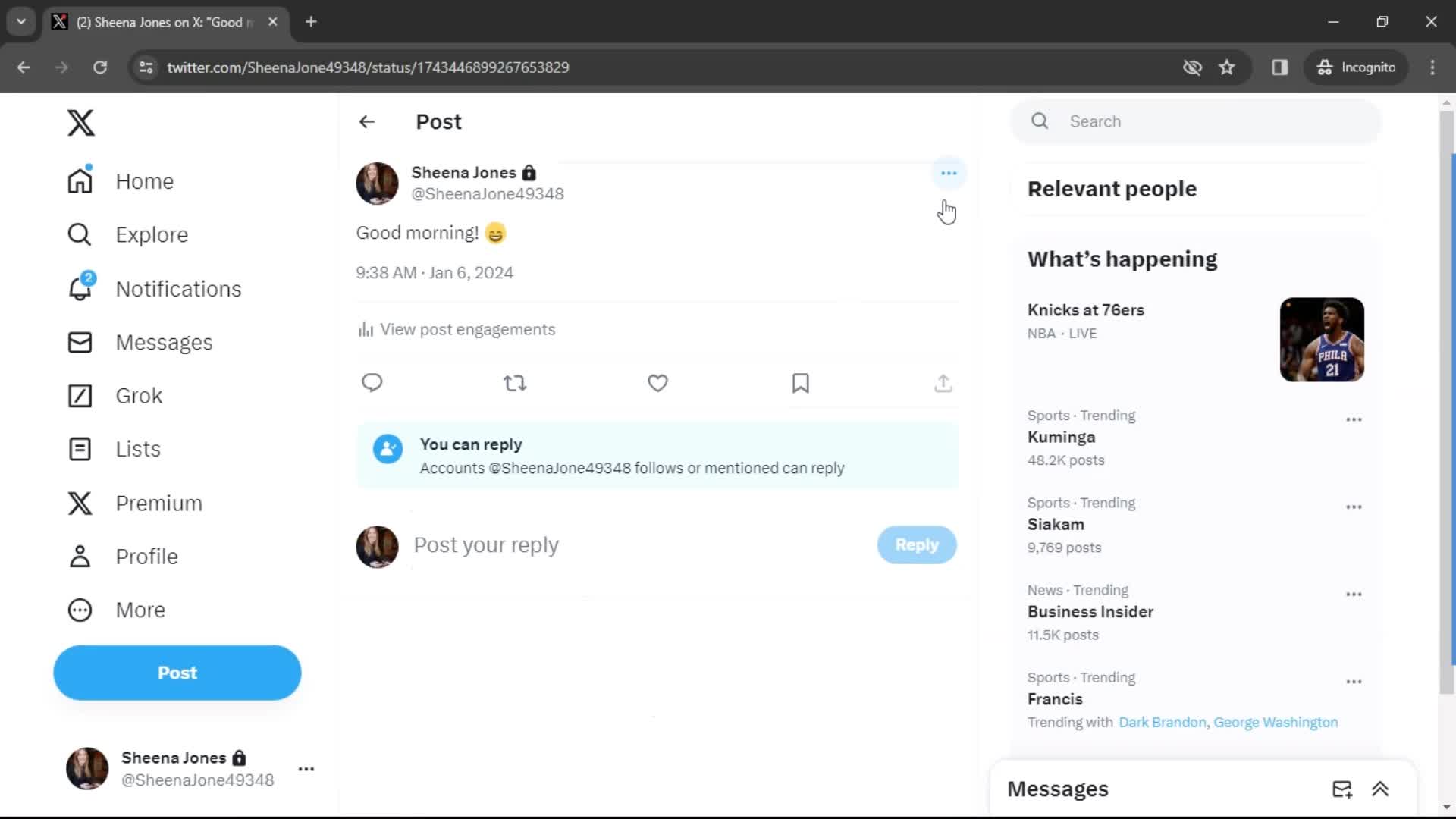Viewport: 1456px width, 819px height.
Task: Open Sheena Jones post avatar
Action: tap(377, 183)
